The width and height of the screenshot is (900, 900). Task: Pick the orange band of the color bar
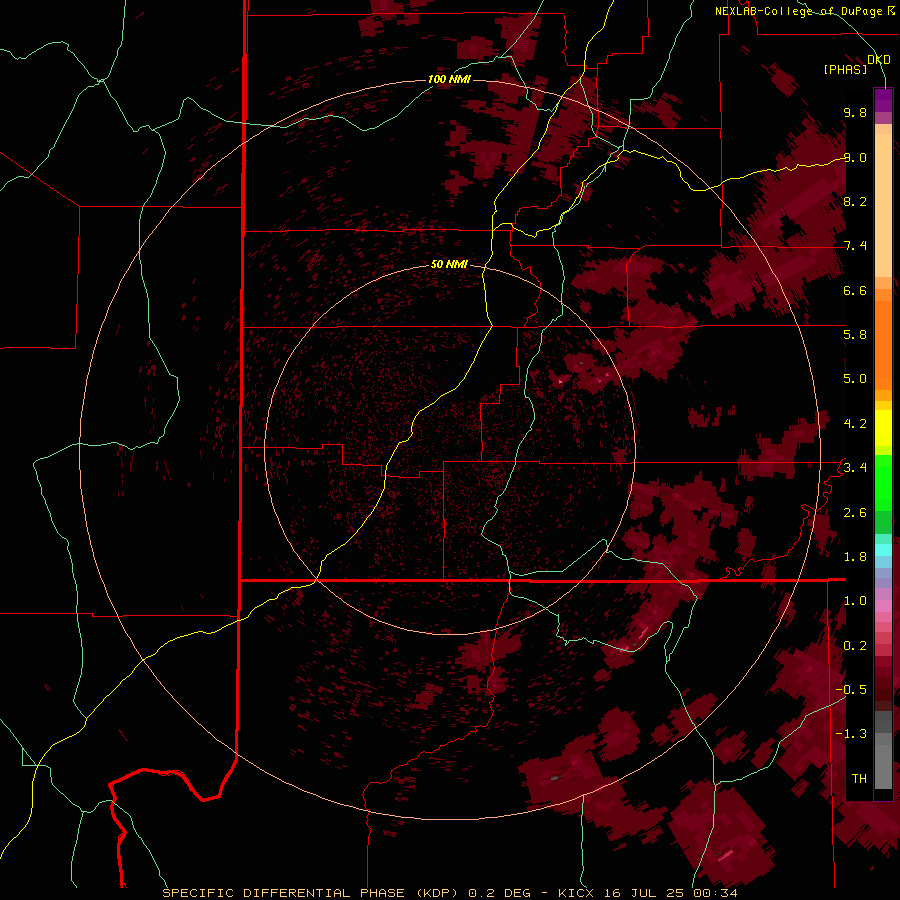[x=883, y=344]
